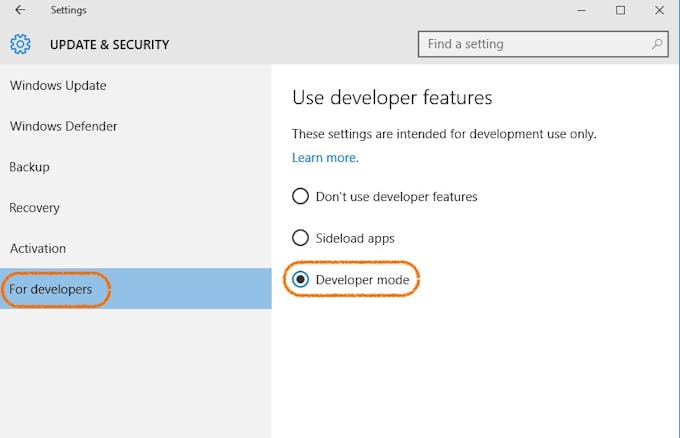
Task: Select For developers in the sidebar
Action: [51, 290]
